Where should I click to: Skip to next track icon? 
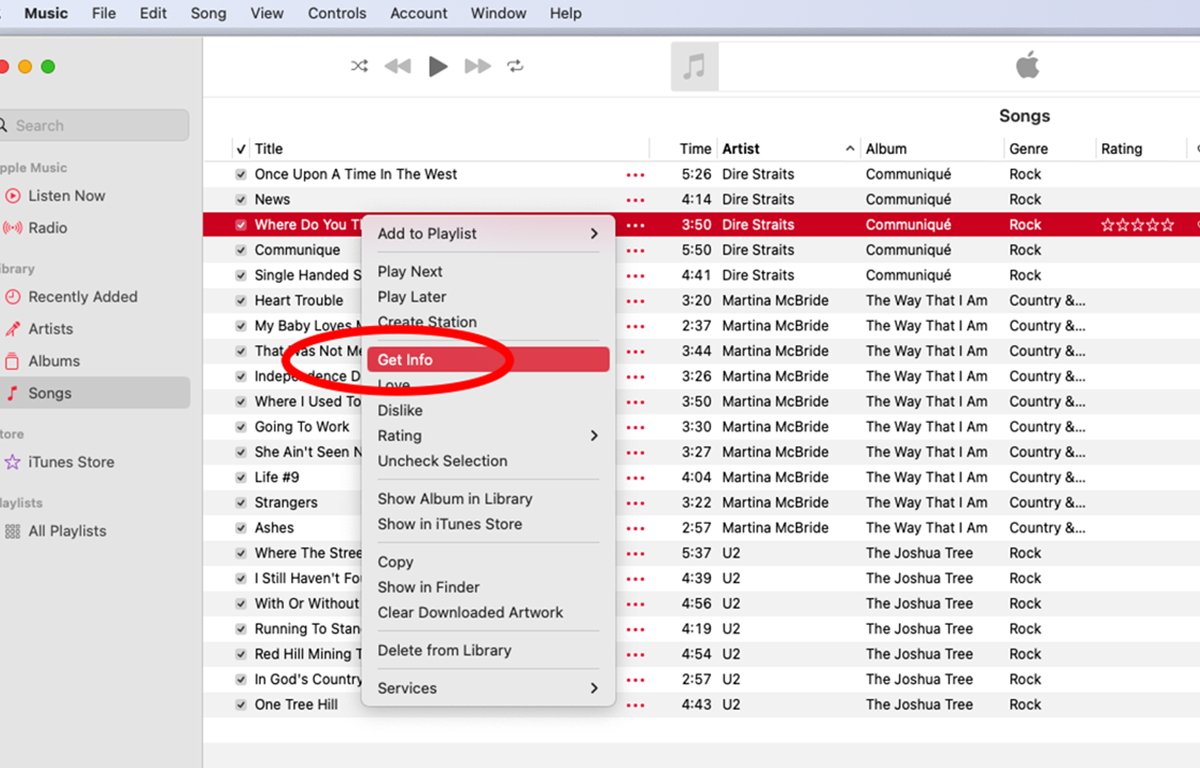(x=478, y=66)
